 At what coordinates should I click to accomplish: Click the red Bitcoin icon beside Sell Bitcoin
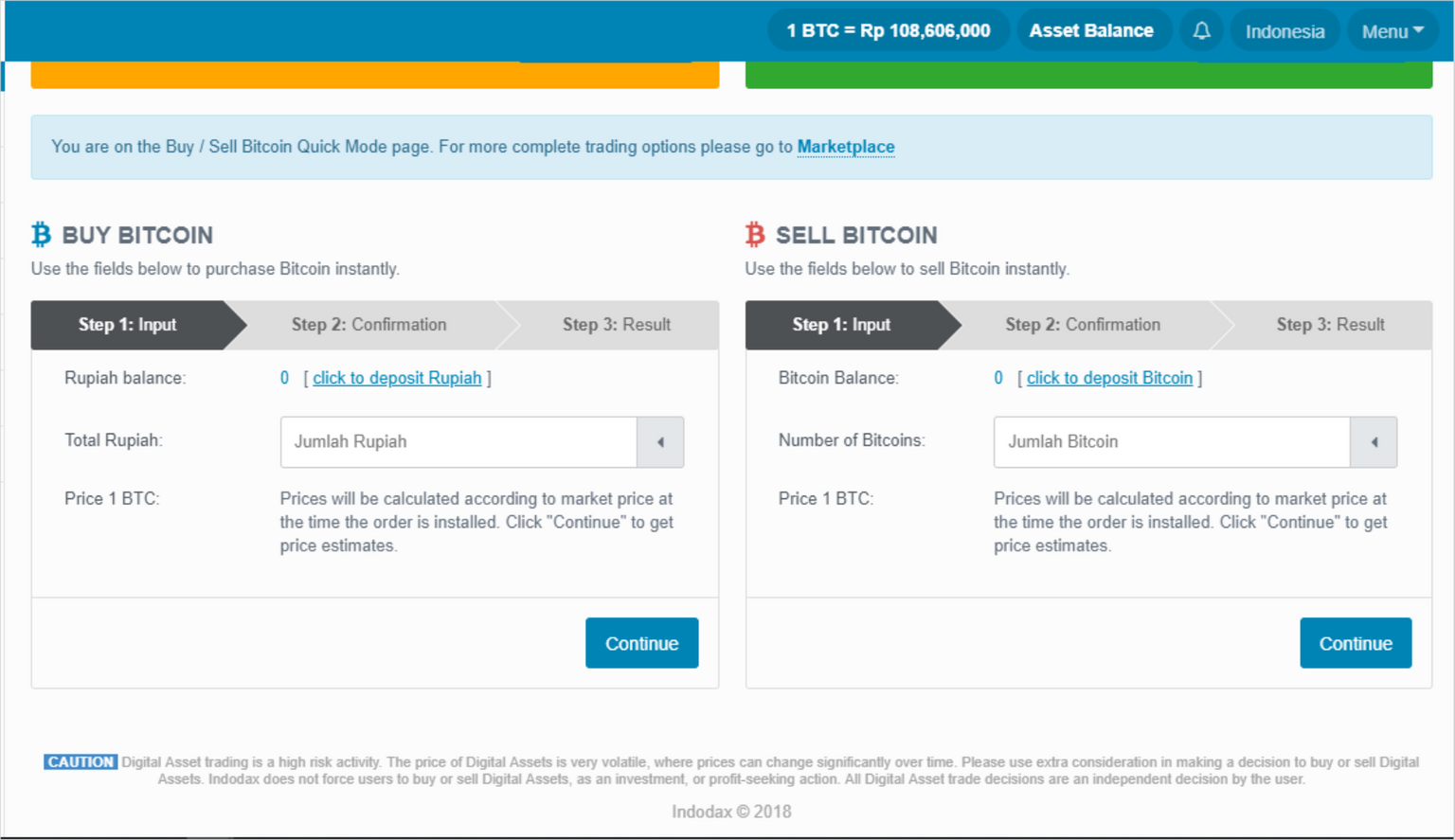(x=755, y=234)
